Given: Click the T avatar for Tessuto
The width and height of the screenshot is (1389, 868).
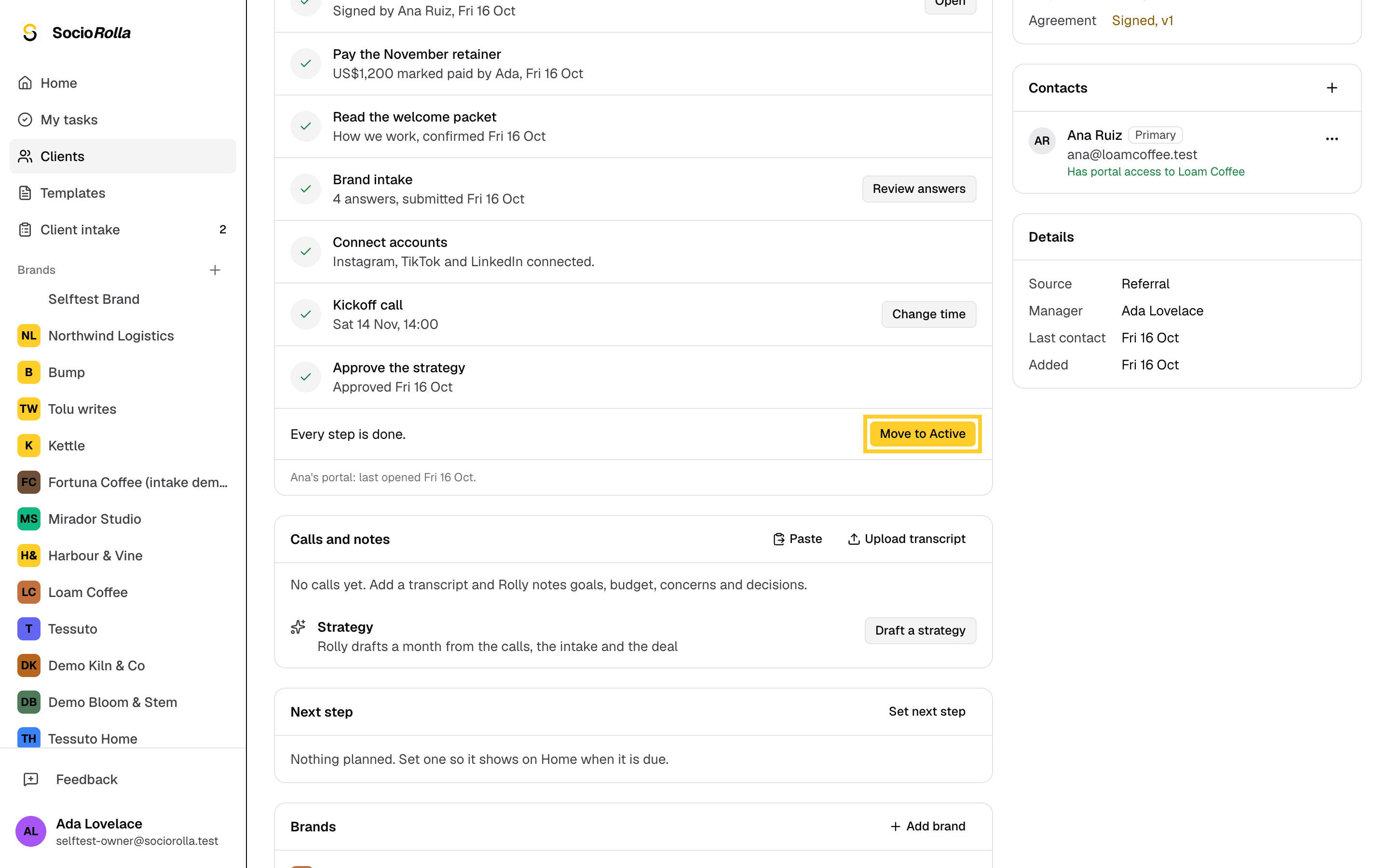Looking at the screenshot, I should [29, 629].
